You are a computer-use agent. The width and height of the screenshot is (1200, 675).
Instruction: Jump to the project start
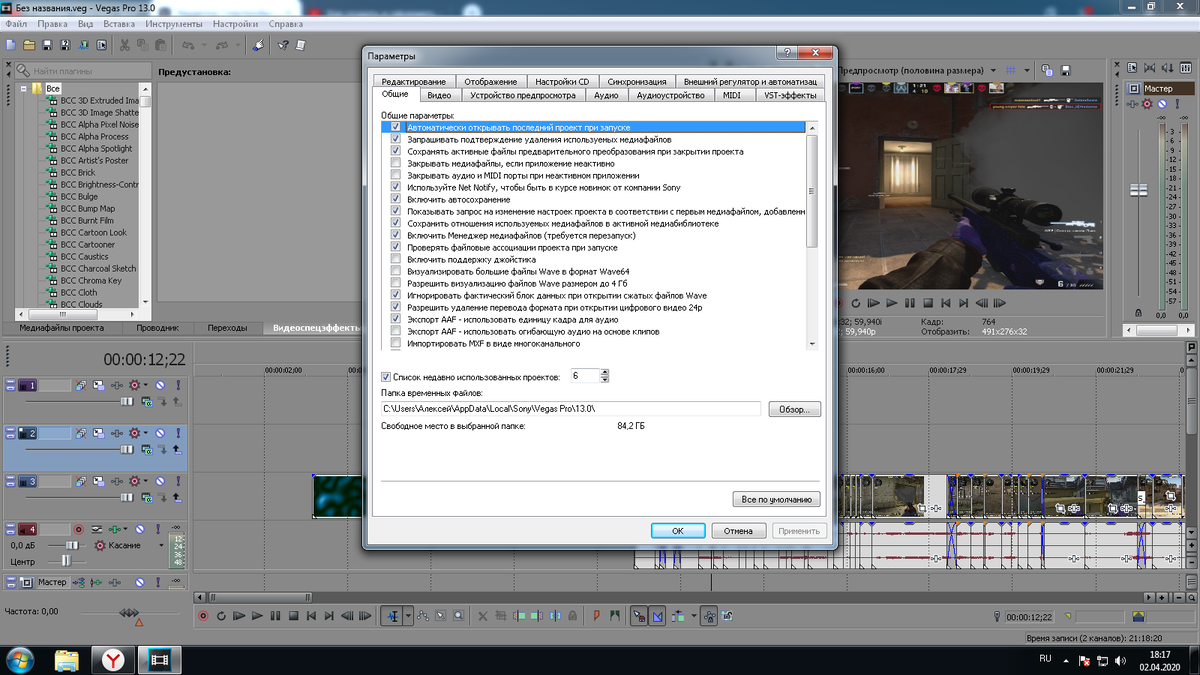coord(311,616)
